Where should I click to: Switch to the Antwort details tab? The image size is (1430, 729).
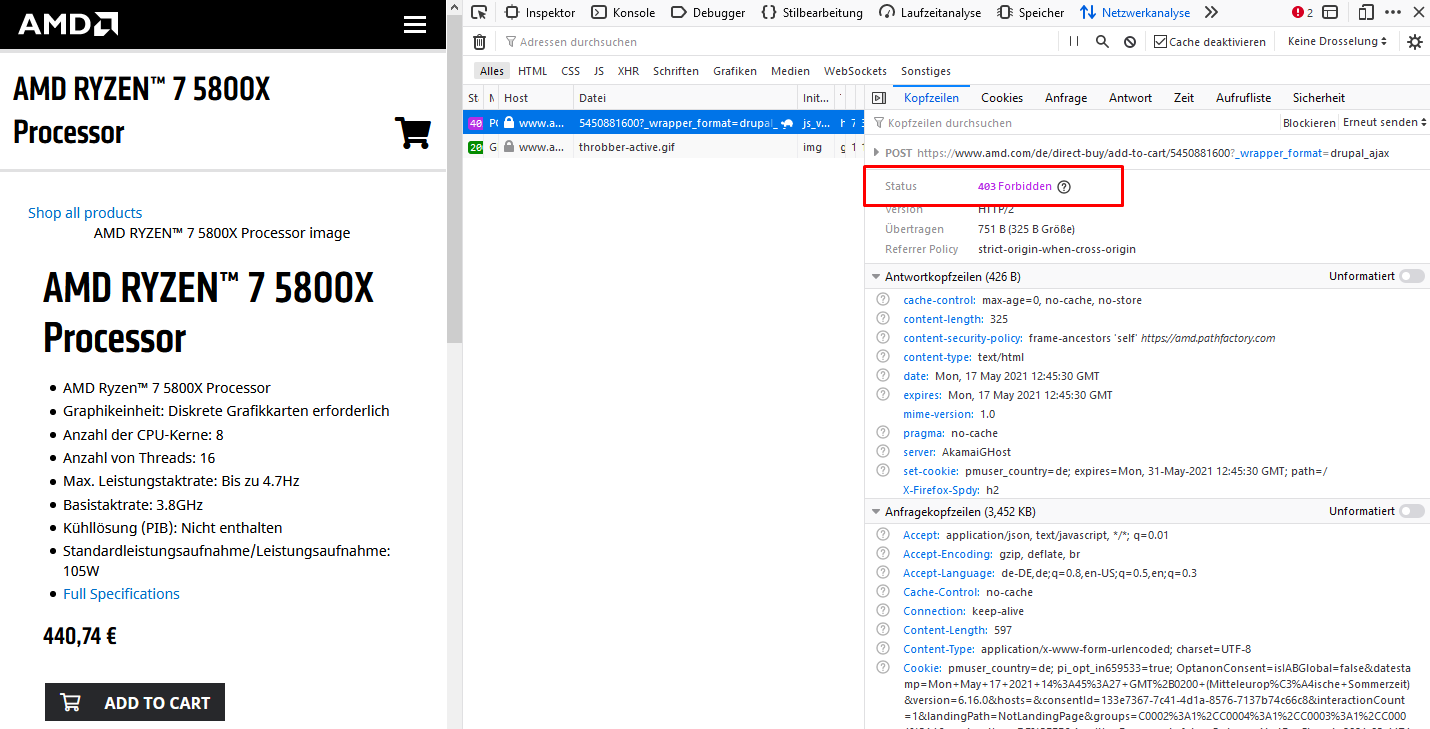(x=1130, y=98)
